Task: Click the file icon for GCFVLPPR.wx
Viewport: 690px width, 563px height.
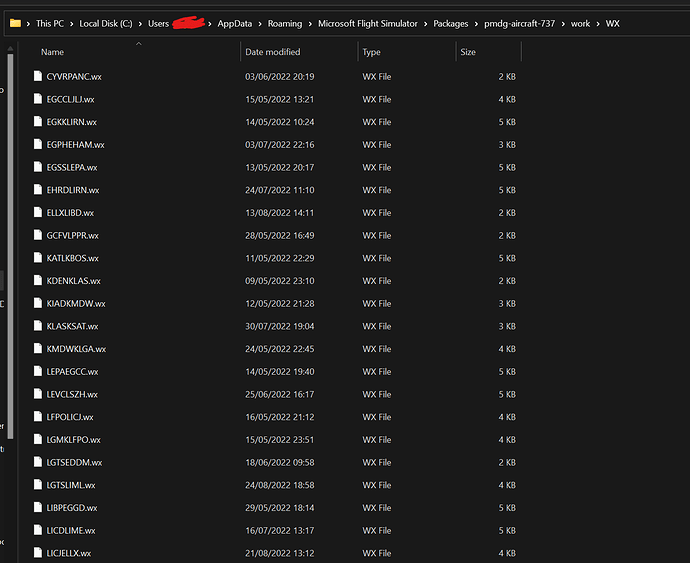Action: pyautogui.click(x=38, y=235)
